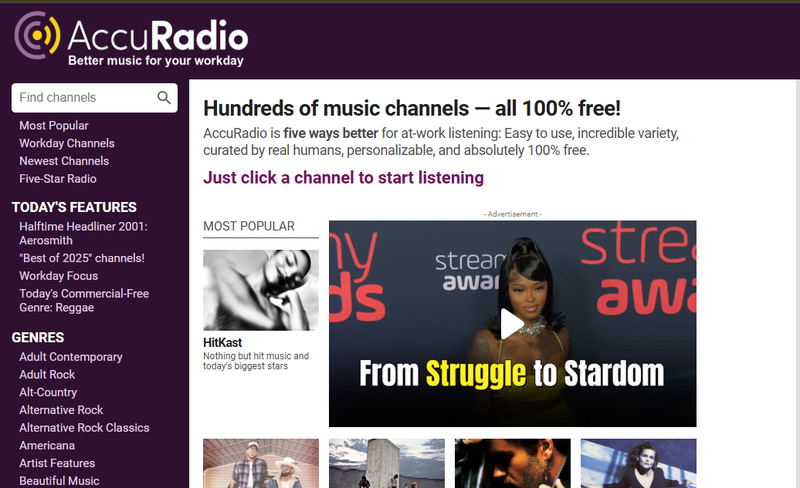Select the Workday Focus feature
The image size is (800, 488).
click(59, 276)
